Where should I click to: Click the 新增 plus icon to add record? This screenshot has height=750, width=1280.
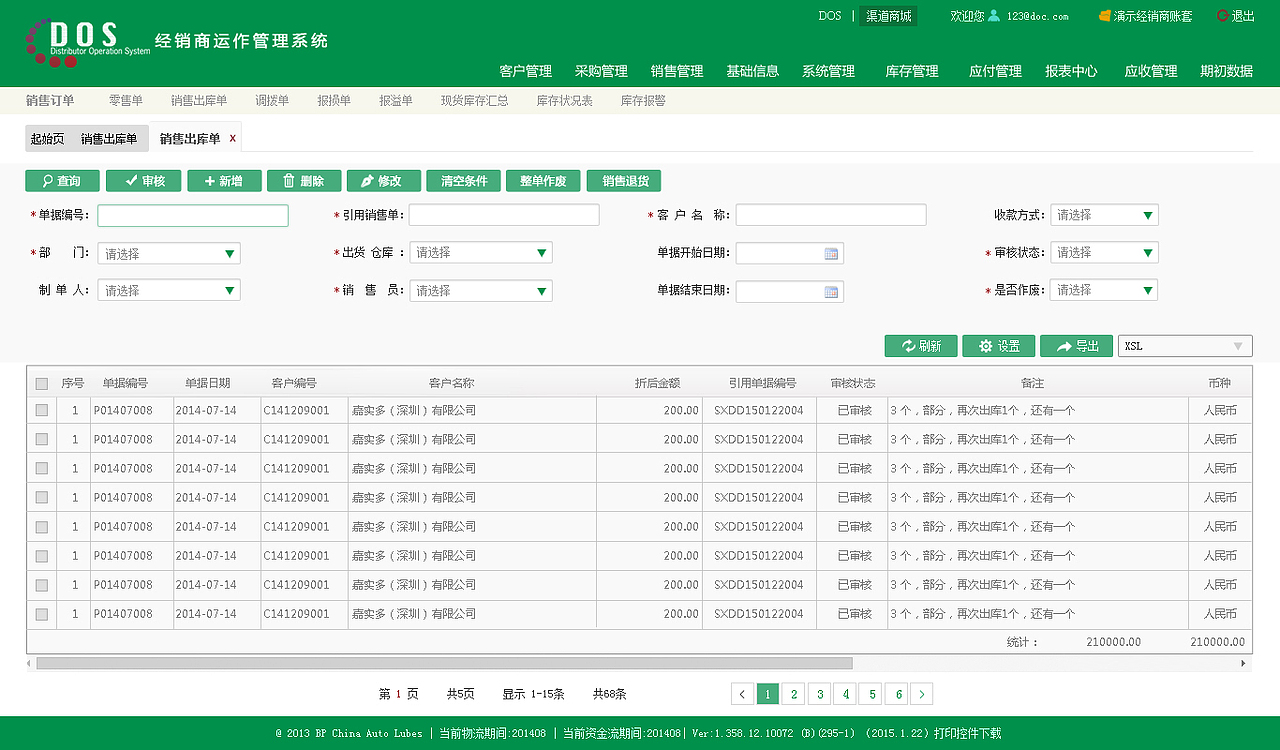[209, 181]
